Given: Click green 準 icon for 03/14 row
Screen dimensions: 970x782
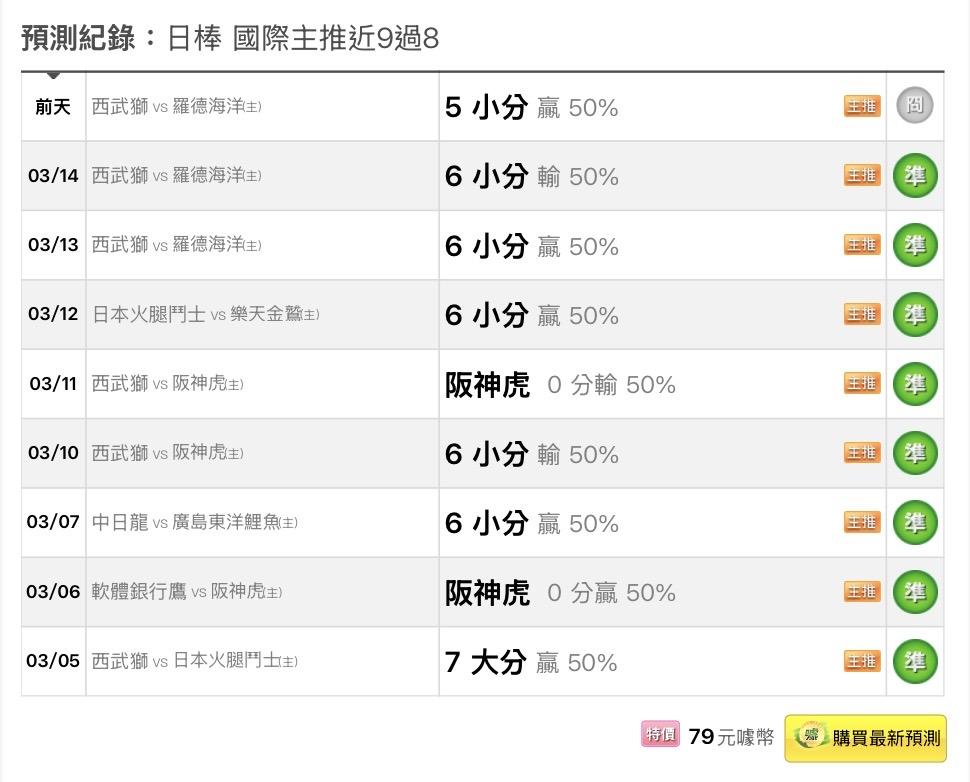Looking at the screenshot, I should coord(914,175).
